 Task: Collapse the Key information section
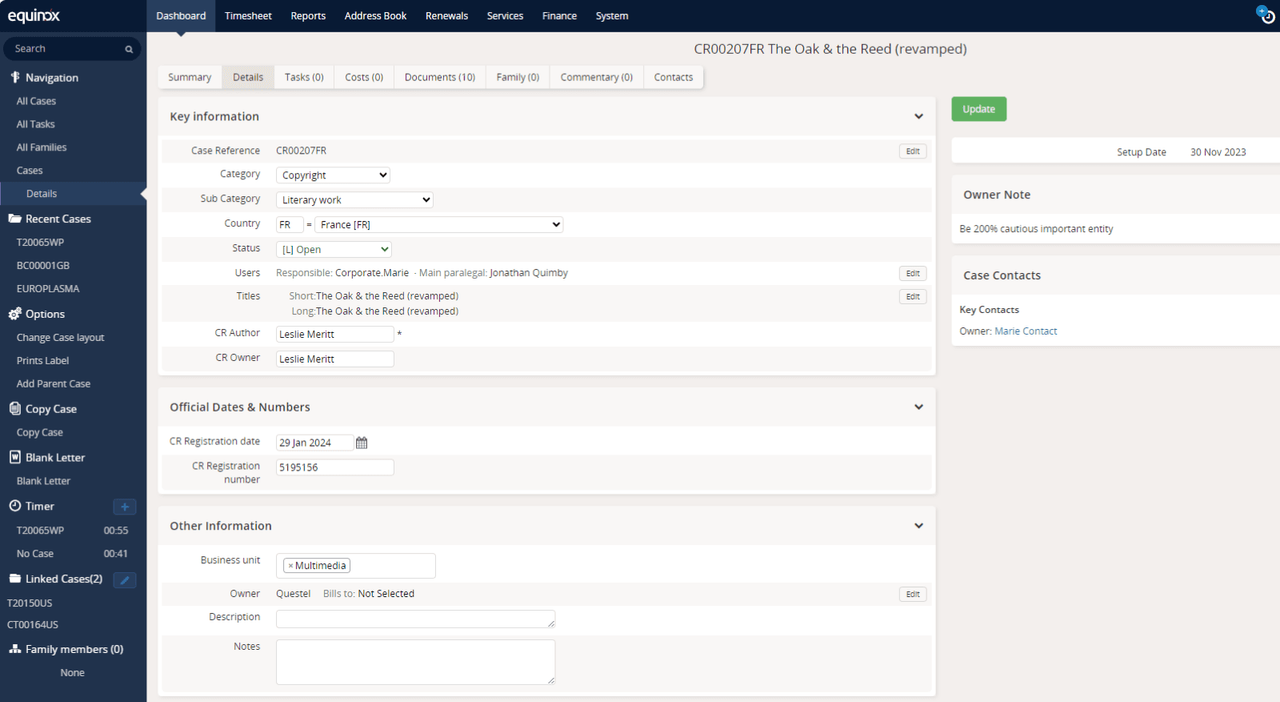[x=918, y=116]
